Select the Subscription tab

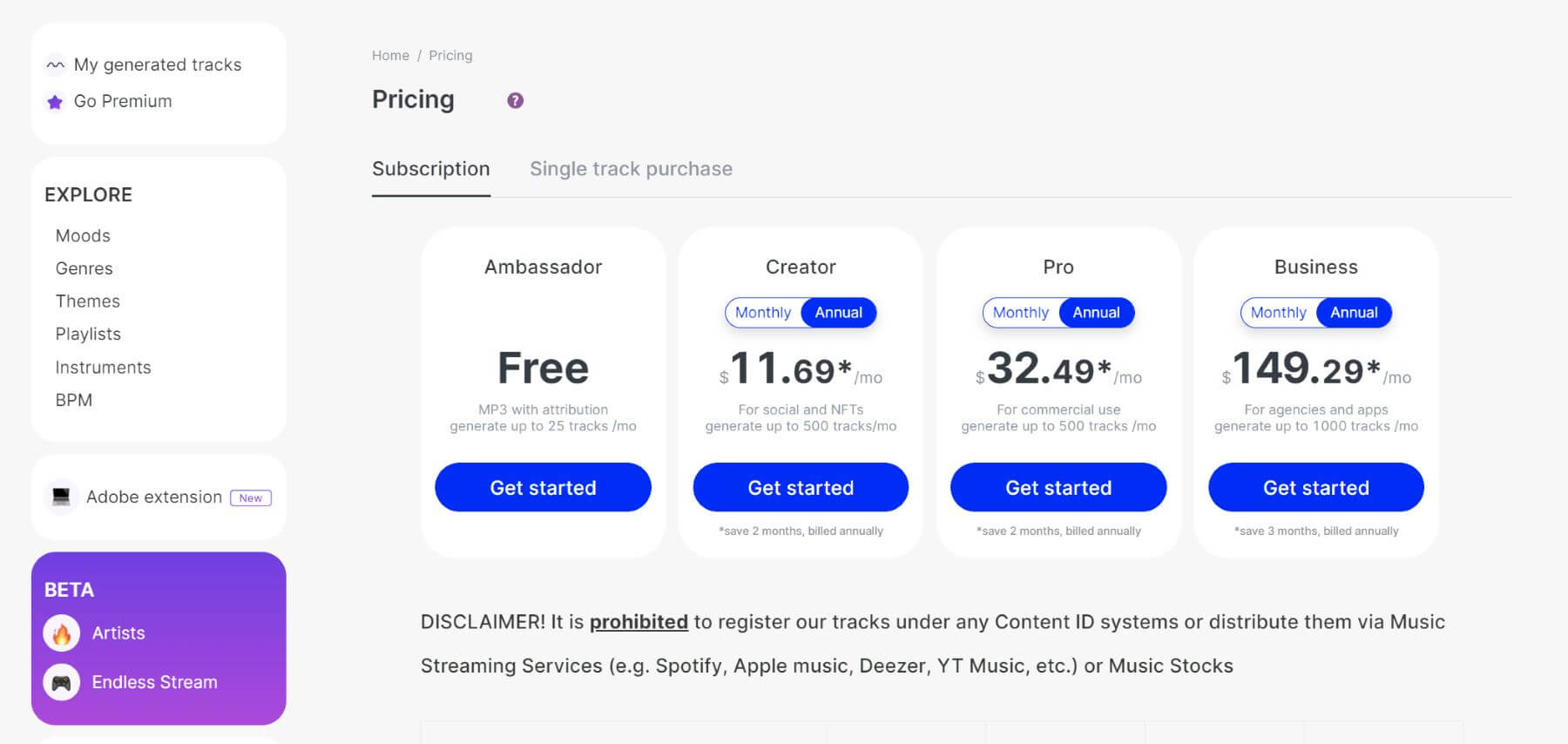[x=431, y=168]
